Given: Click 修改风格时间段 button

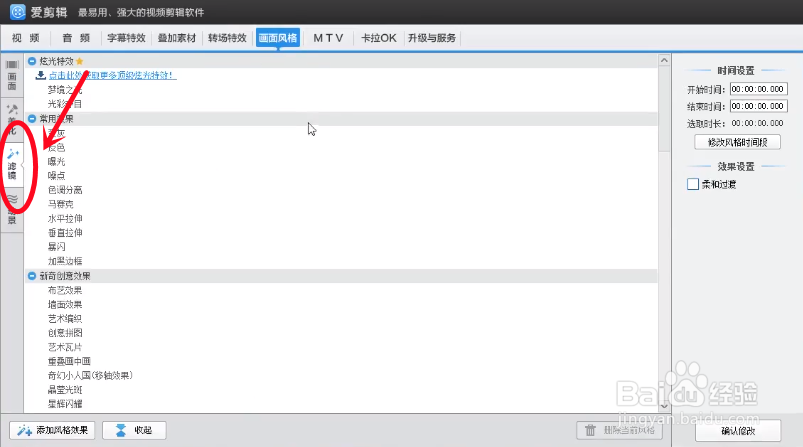Looking at the screenshot, I should tap(737, 142).
